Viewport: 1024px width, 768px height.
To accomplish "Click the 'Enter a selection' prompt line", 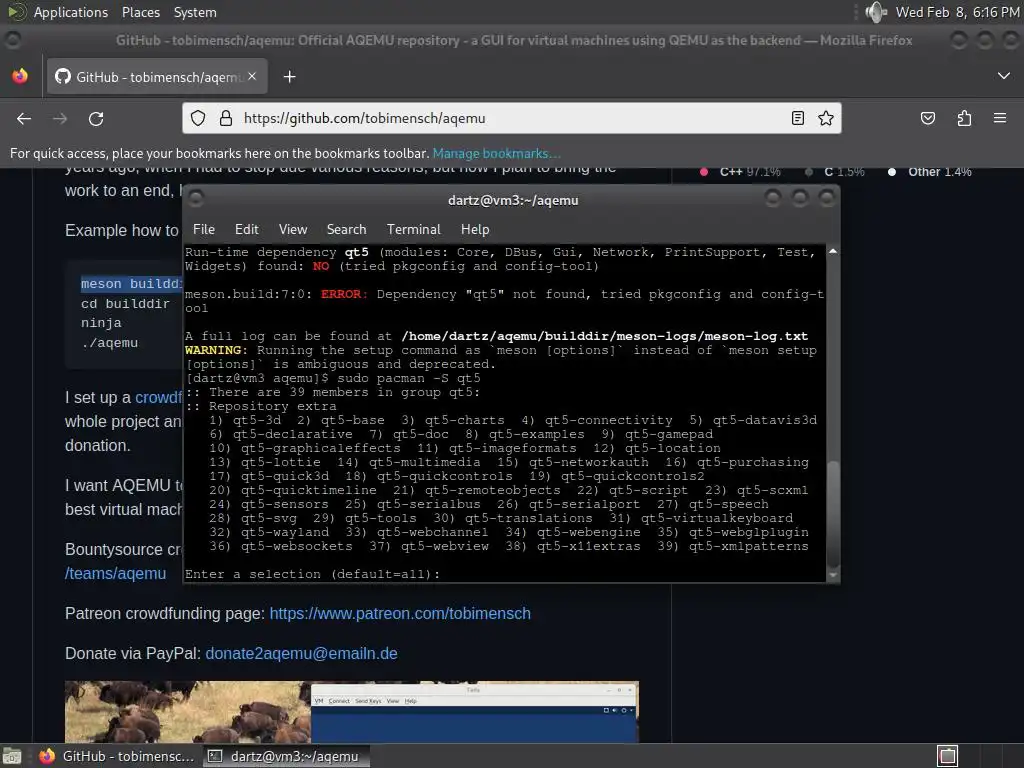I will click(313, 574).
